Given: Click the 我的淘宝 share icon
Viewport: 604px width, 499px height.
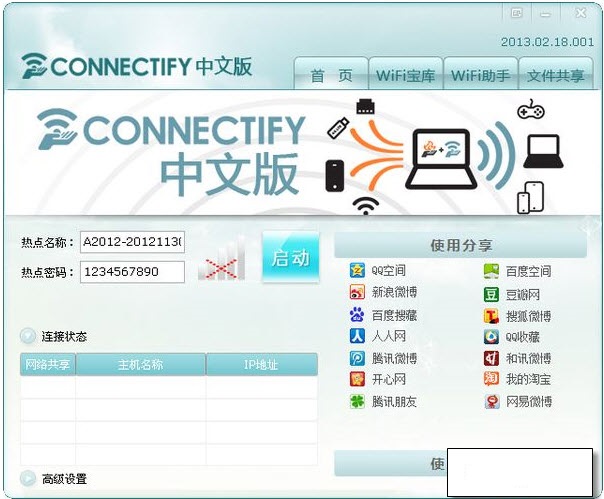Looking at the screenshot, I should pos(491,379).
